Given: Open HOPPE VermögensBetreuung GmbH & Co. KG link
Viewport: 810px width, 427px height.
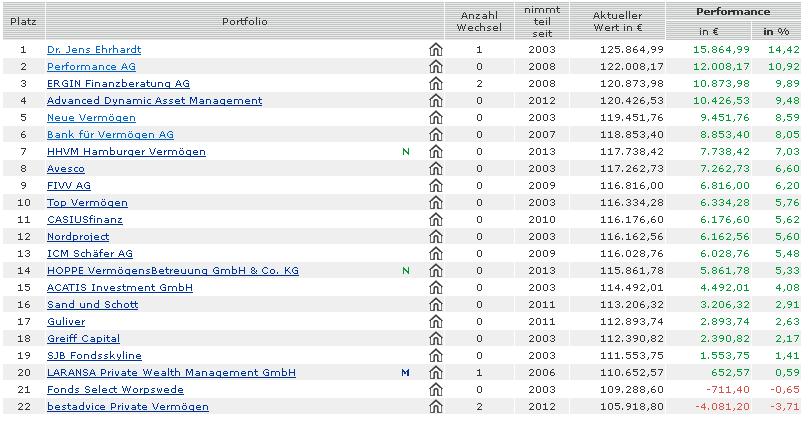Looking at the screenshot, I should [172, 271].
